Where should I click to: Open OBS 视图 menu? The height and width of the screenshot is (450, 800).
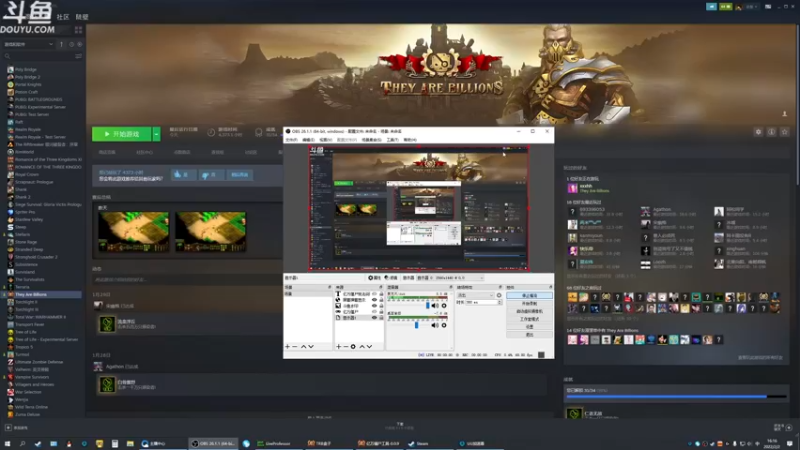tap(326, 140)
